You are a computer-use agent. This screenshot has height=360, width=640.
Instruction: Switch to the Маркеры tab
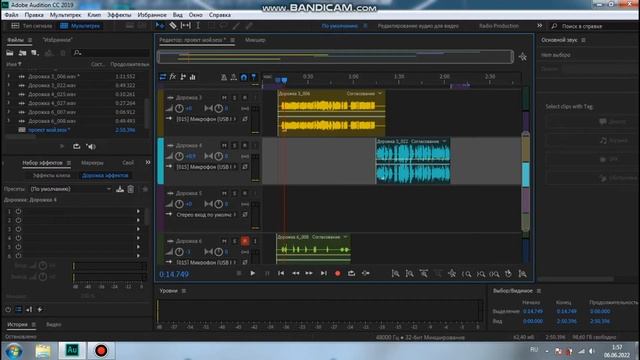92,162
